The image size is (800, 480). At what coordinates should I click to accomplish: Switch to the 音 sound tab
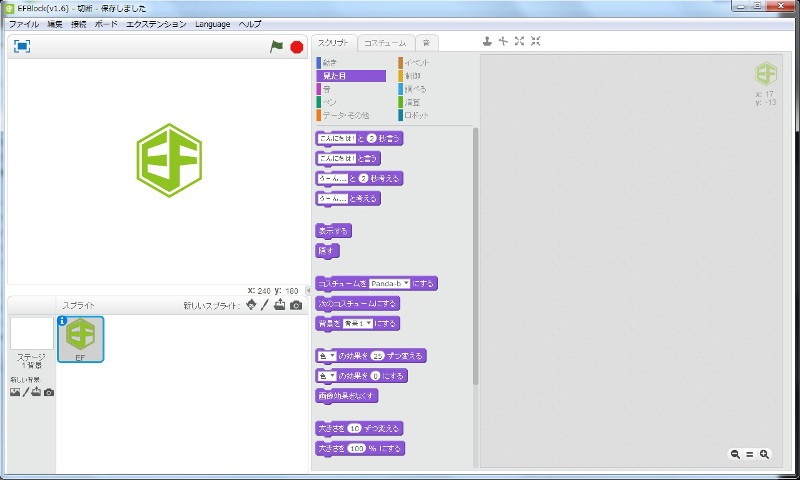pyautogui.click(x=427, y=43)
